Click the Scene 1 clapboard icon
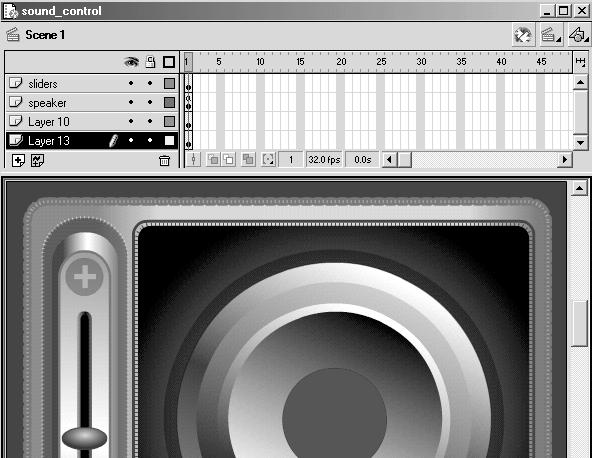 tap(13, 35)
